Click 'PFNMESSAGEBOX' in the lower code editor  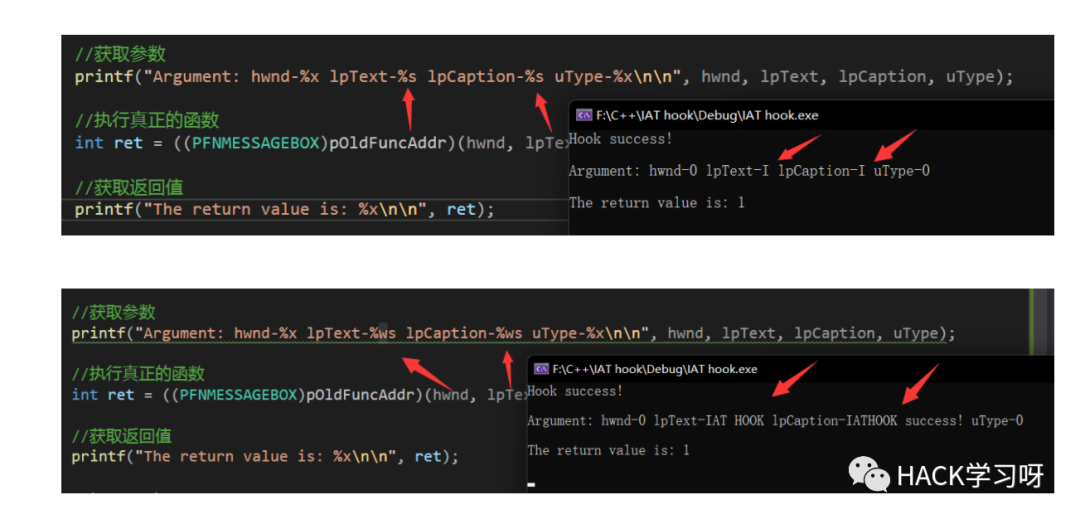point(239,395)
